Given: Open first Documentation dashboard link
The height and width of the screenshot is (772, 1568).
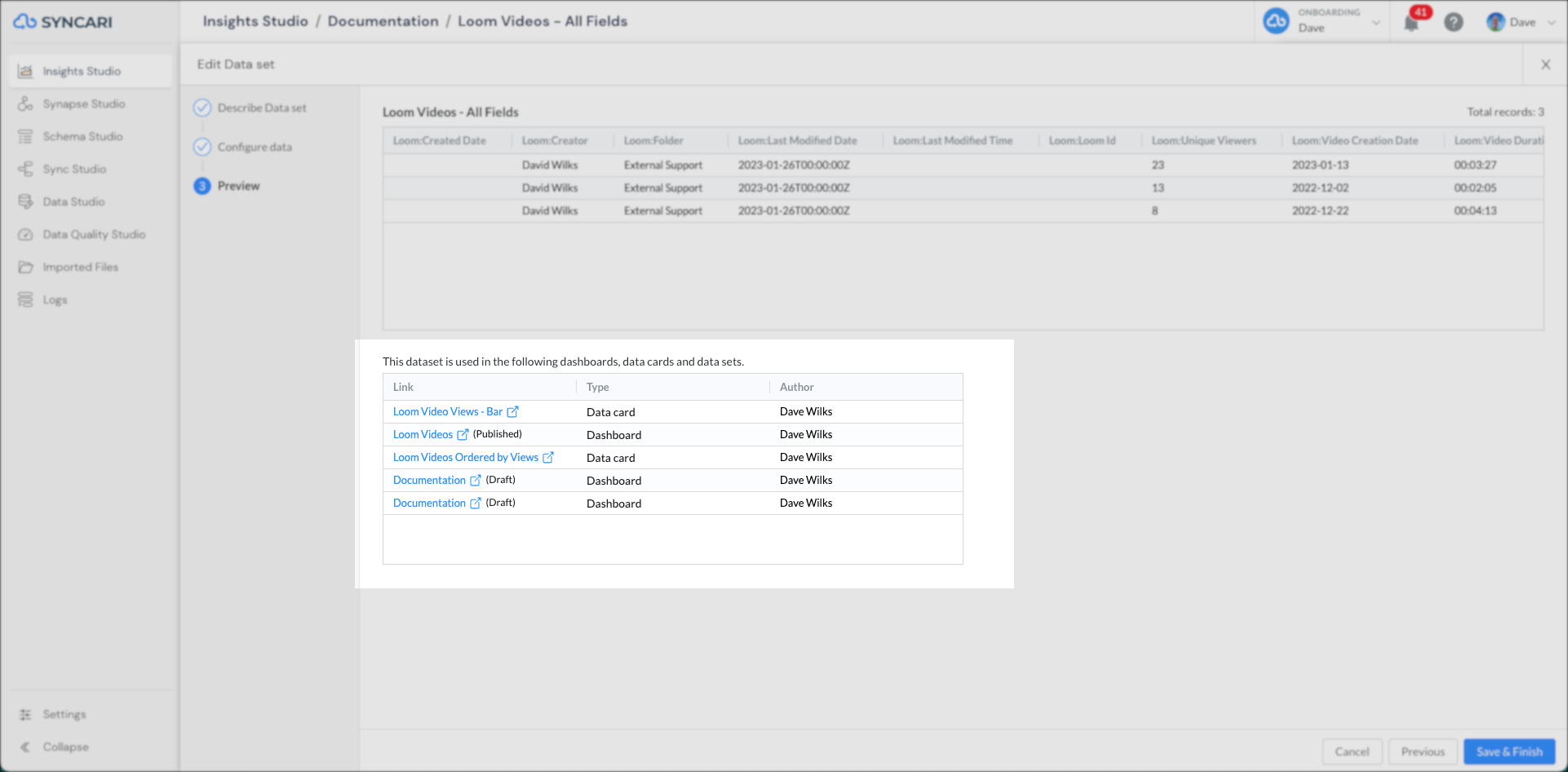Looking at the screenshot, I should 429,481.
